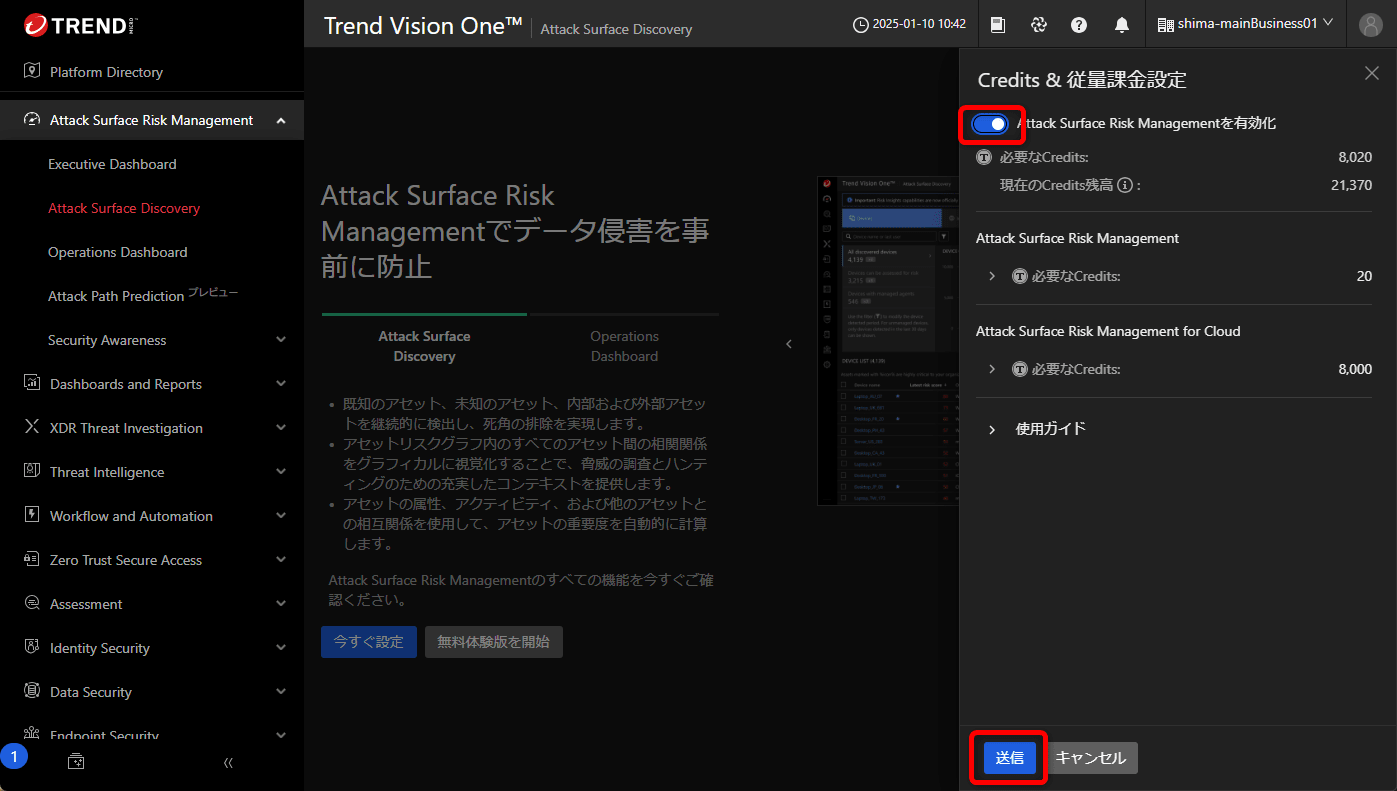Click the product preview screenshot thumbnail
1397x791 pixels.
(888, 341)
